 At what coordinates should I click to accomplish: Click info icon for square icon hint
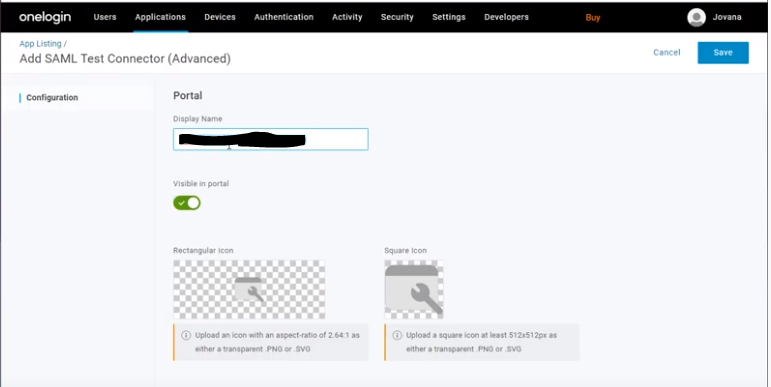coord(397,335)
